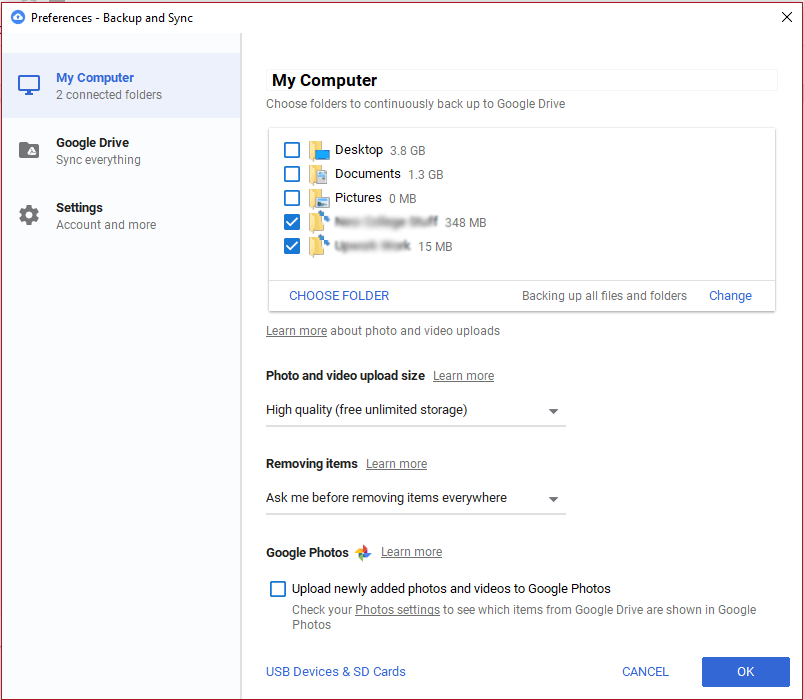The width and height of the screenshot is (804, 700).
Task: Check the Documents folder checkbox
Action: (x=291, y=173)
